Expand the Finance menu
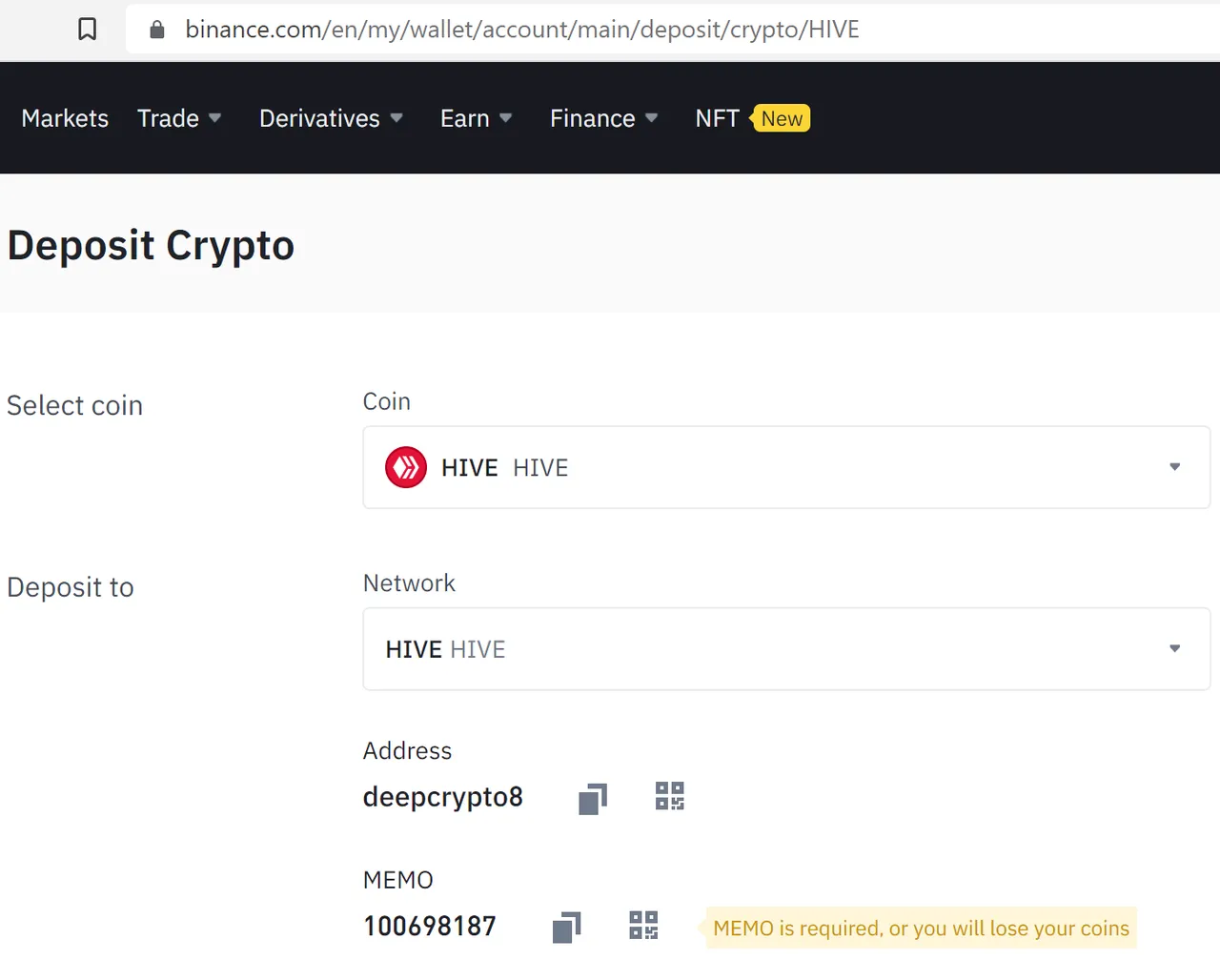This screenshot has height=980, width=1220. coord(603,118)
